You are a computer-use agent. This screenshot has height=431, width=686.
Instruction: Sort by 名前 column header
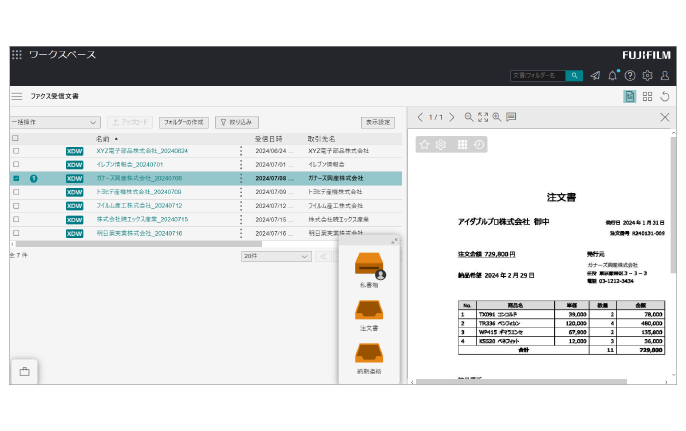(x=103, y=139)
